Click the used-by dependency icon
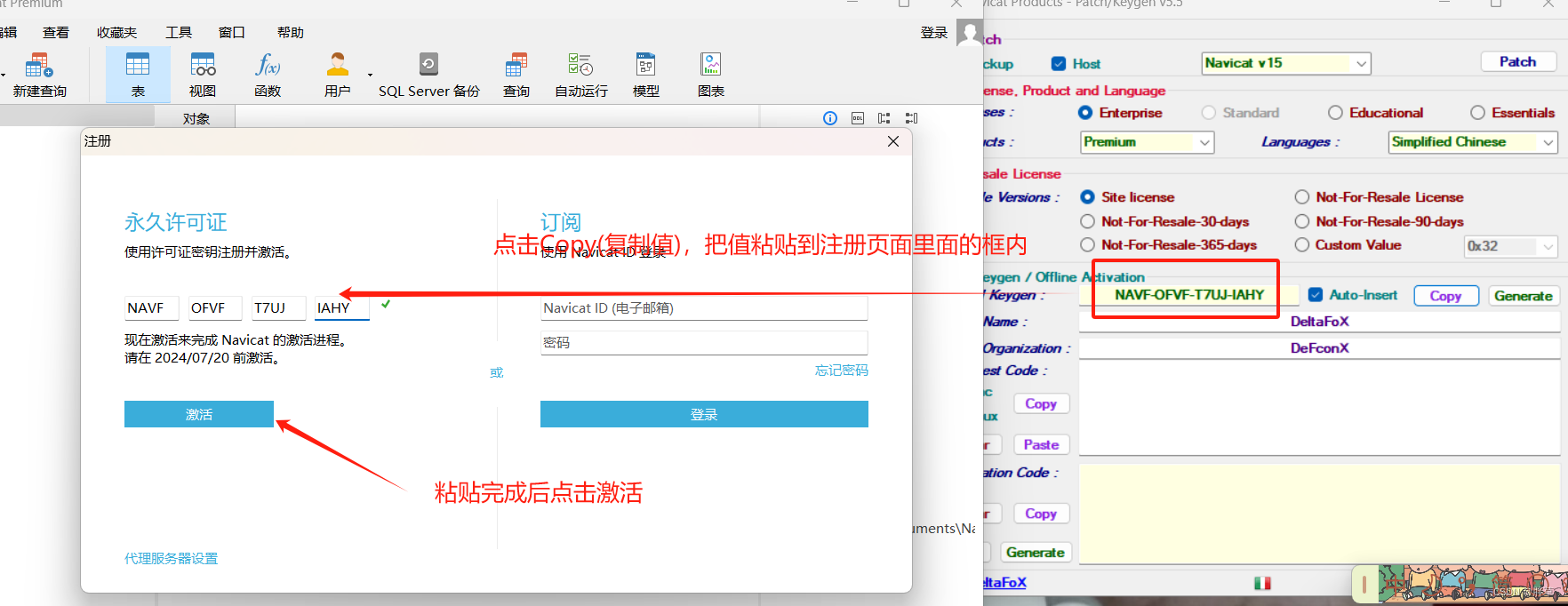Screen dimensions: 1568x606 tap(912, 118)
